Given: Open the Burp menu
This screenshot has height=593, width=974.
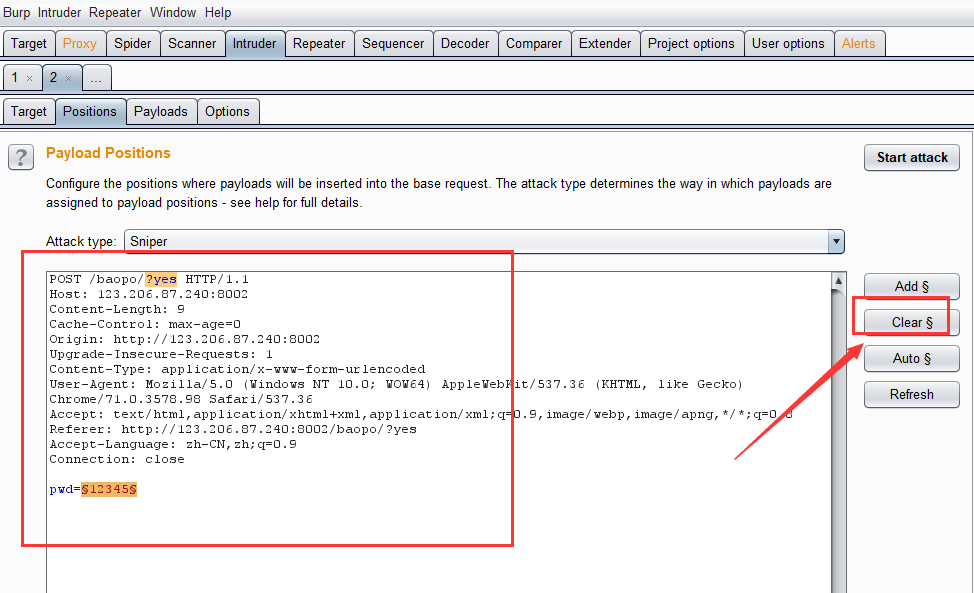Looking at the screenshot, I should [16, 12].
